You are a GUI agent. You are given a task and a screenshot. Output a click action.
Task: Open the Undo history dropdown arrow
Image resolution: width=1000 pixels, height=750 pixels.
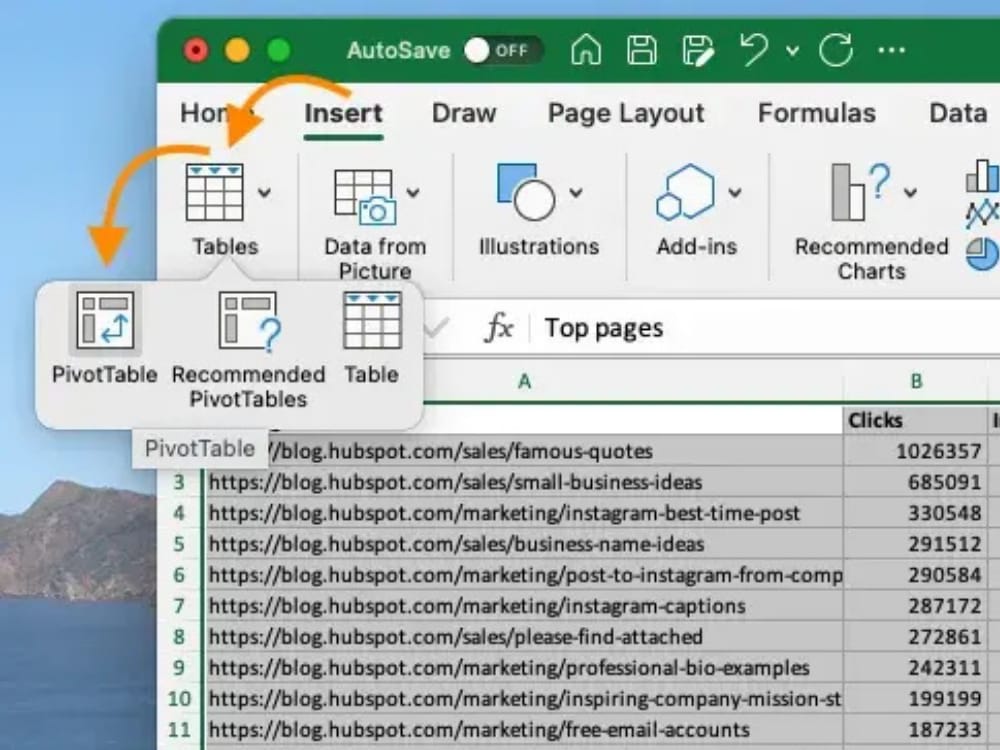pyautogui.click(x=793, y=50)
